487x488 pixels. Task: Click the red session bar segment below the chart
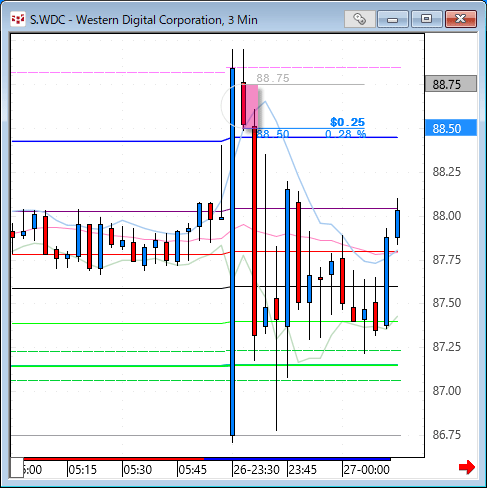click(x=114, y=459)
